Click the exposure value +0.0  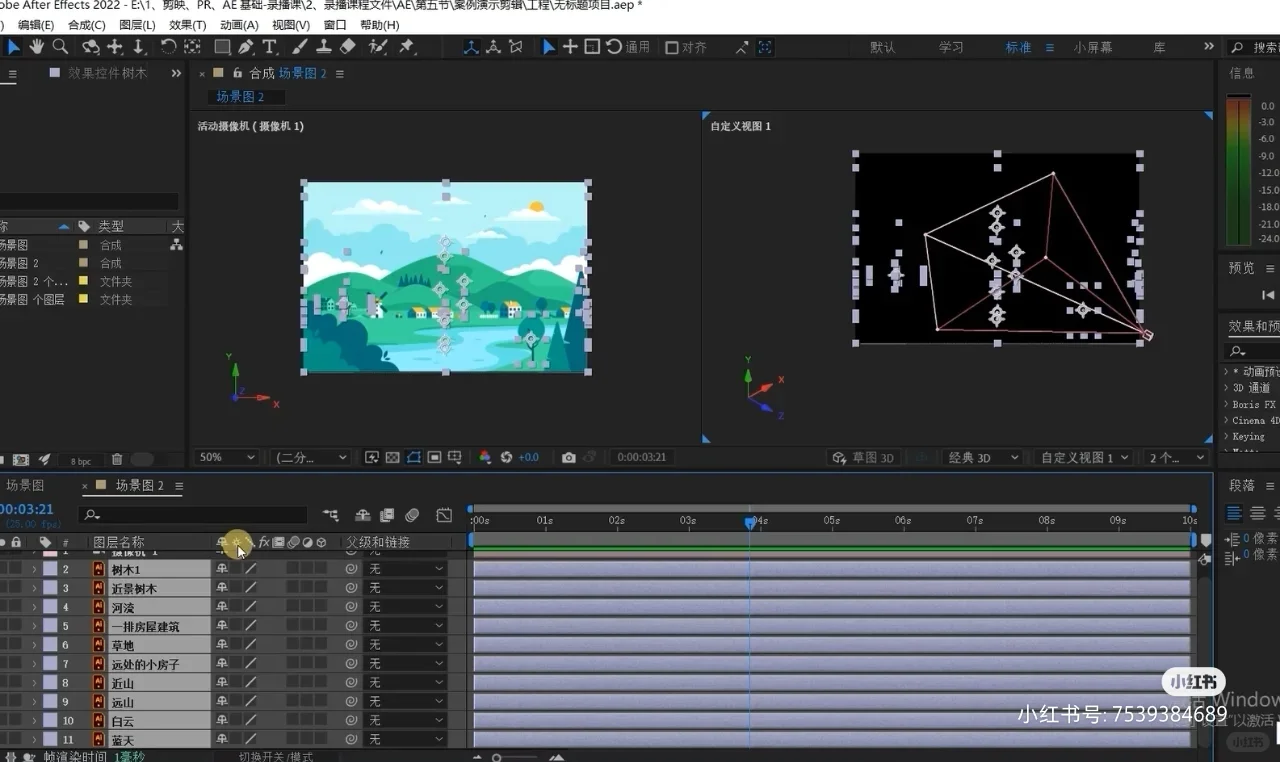click(527, 457)
